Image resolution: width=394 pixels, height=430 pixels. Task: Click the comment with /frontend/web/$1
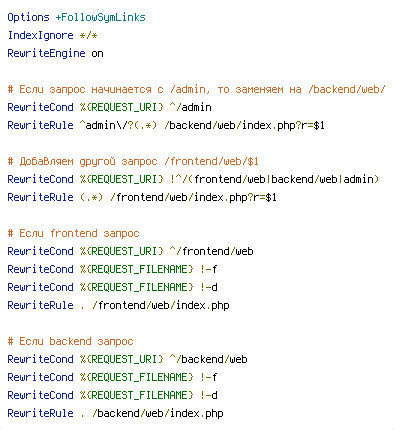[x=133, y=161]
